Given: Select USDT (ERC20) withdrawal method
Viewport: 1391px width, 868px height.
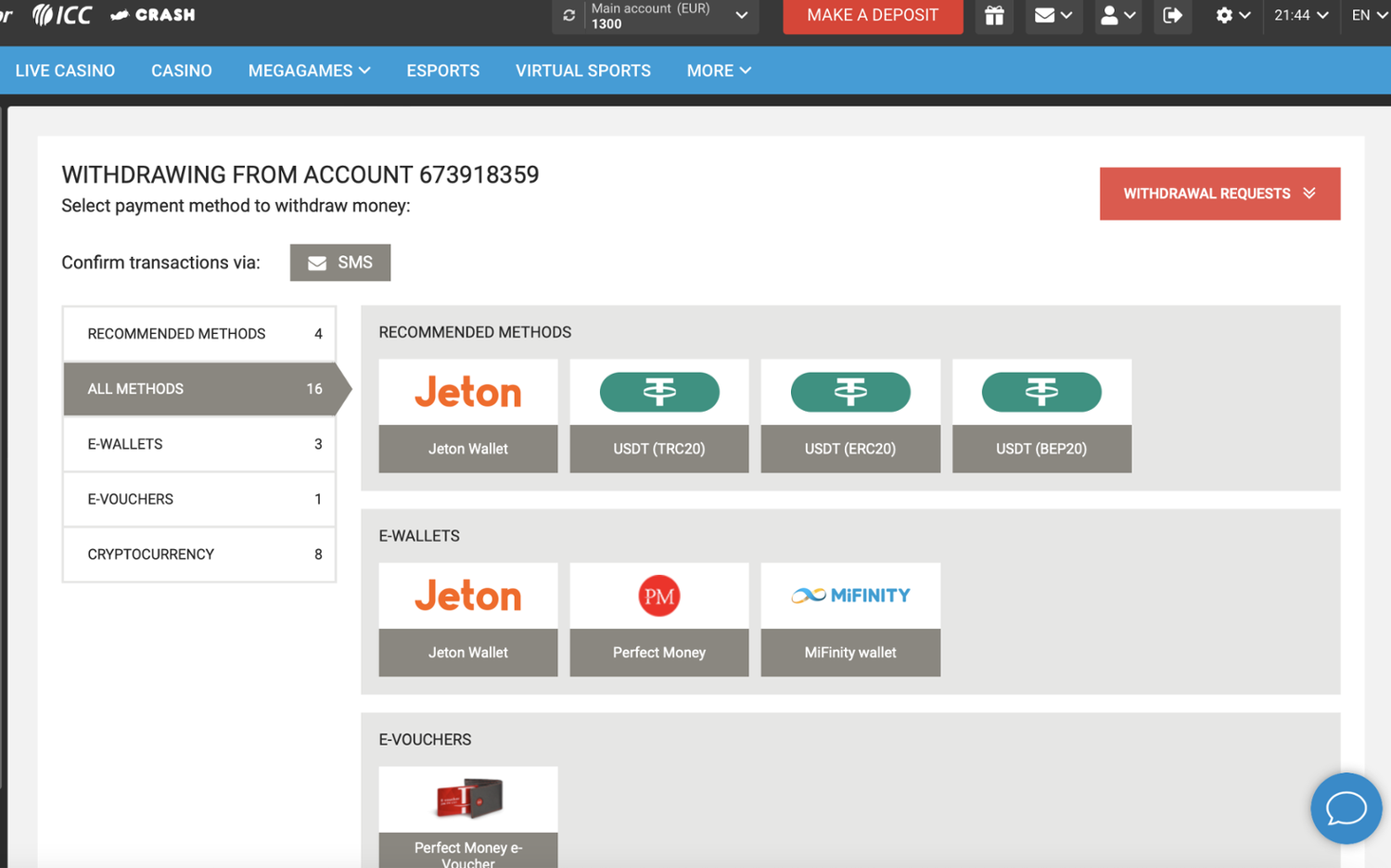Looking at the screenshot, I should point(850,415).
